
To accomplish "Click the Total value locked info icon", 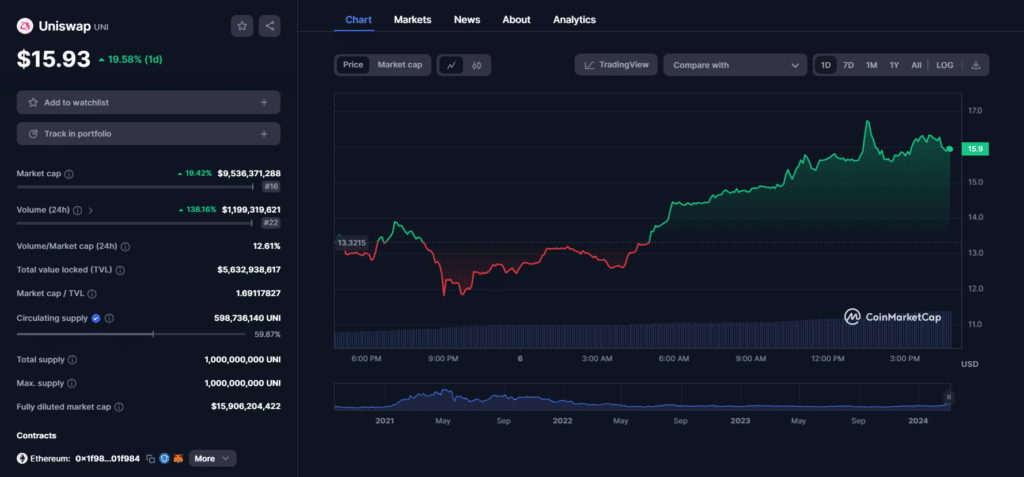I will (121, 270).
